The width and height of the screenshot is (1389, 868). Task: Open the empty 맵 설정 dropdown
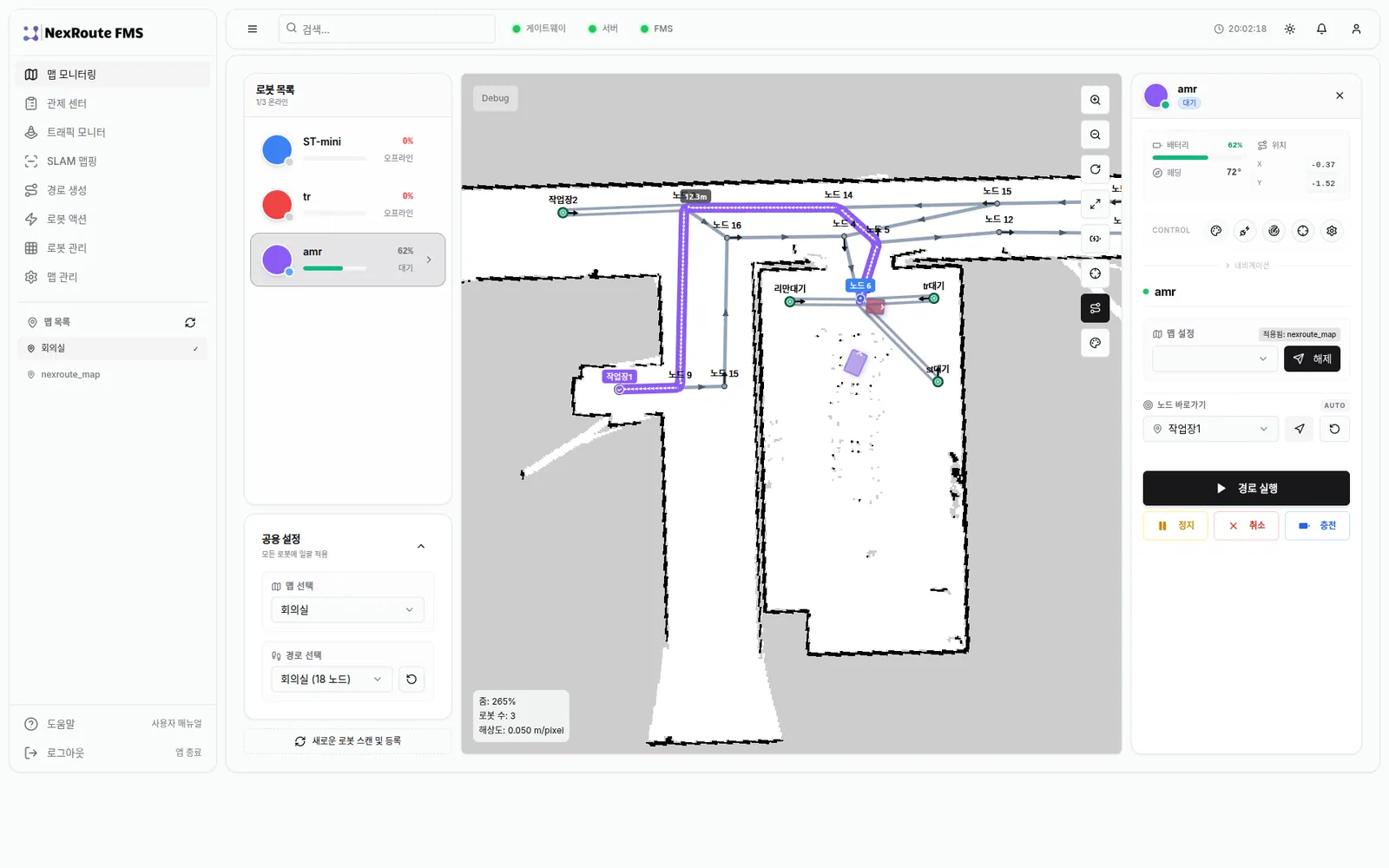click(1215, 358)
